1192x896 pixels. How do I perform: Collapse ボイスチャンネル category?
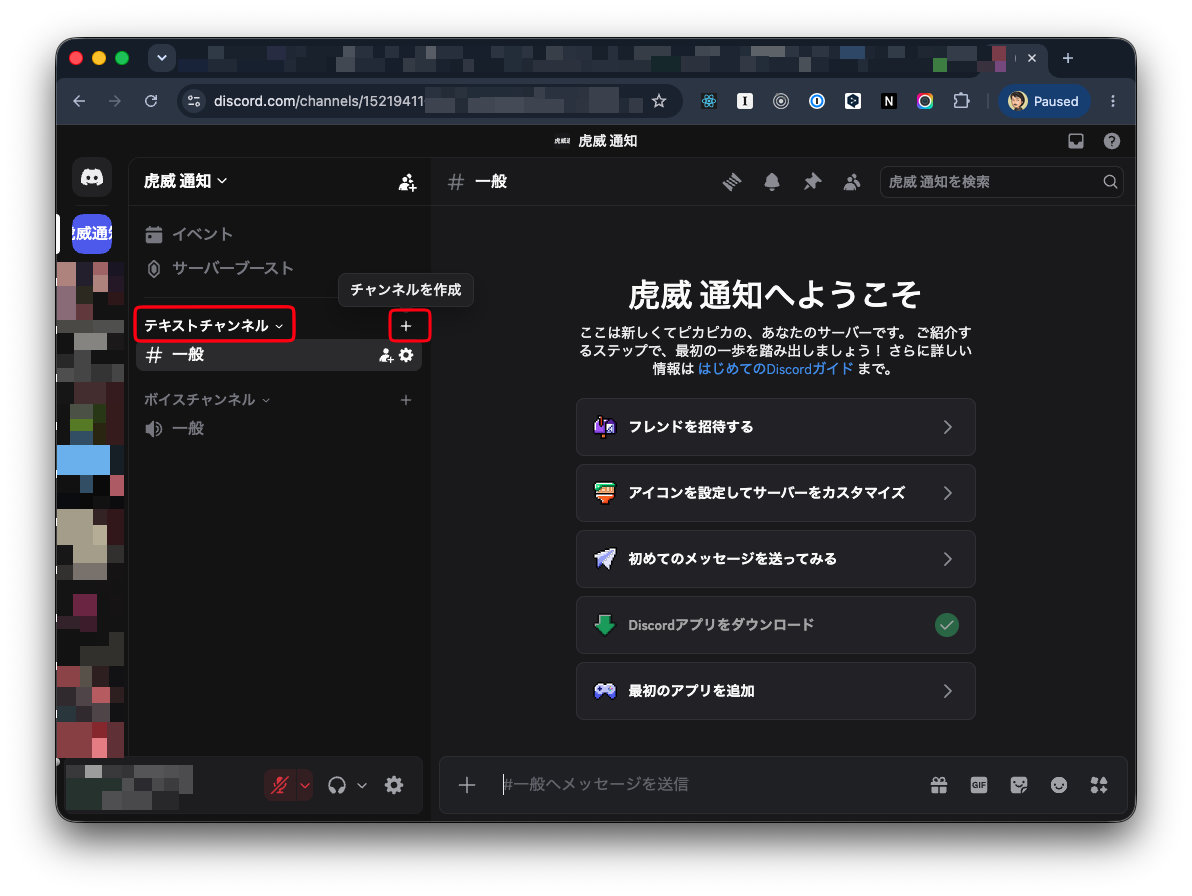pos(207,400)
